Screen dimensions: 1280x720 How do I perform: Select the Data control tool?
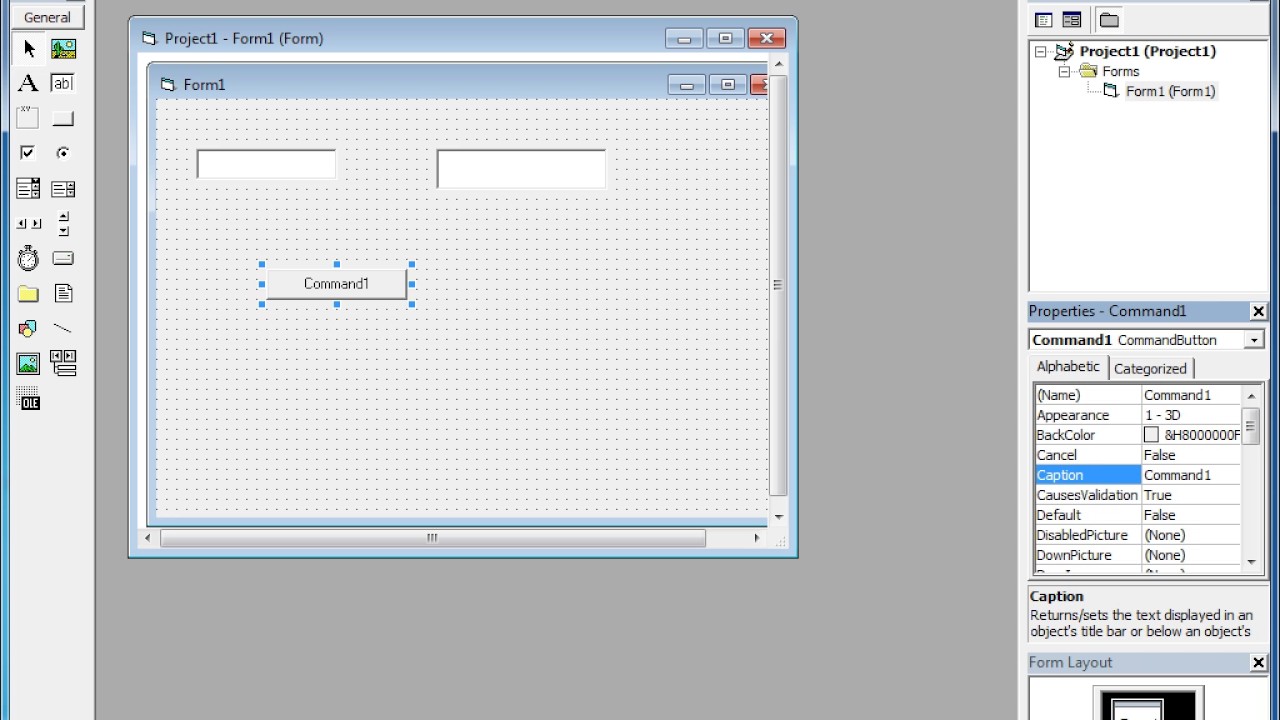click(x=63, y=363)
